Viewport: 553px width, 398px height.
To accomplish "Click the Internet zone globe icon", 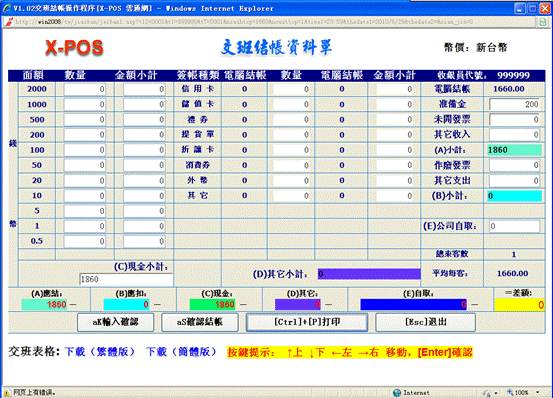I will point(397,392).
